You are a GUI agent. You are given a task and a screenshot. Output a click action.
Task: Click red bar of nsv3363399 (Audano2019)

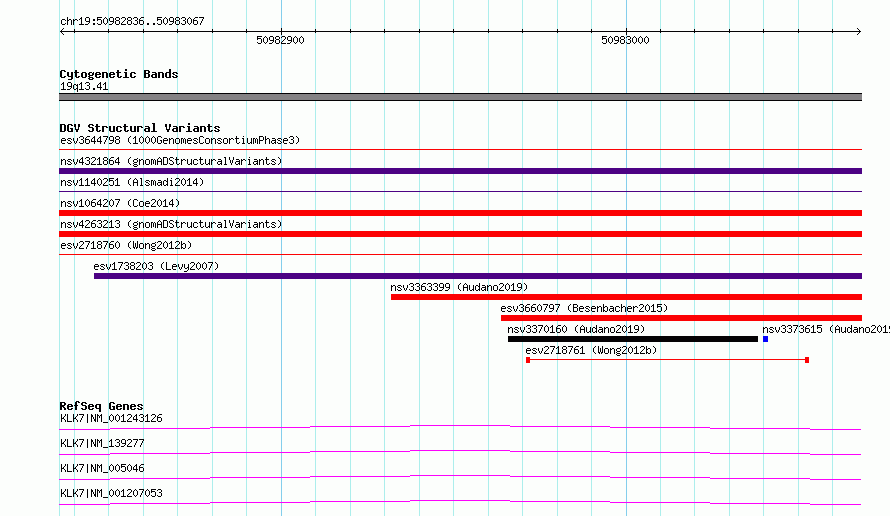(x=627, y=297)
